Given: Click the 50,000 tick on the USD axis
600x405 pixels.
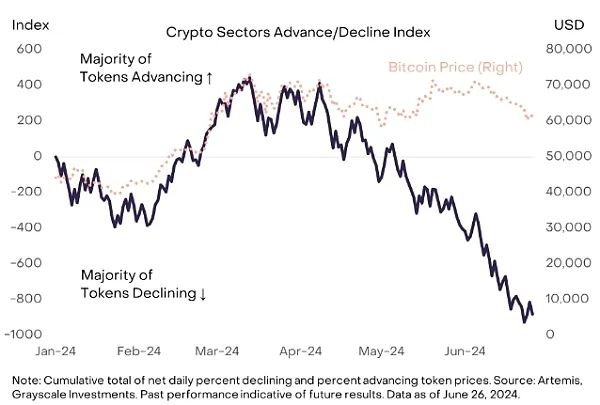Looking at the screenshot, I should [569, 156].
